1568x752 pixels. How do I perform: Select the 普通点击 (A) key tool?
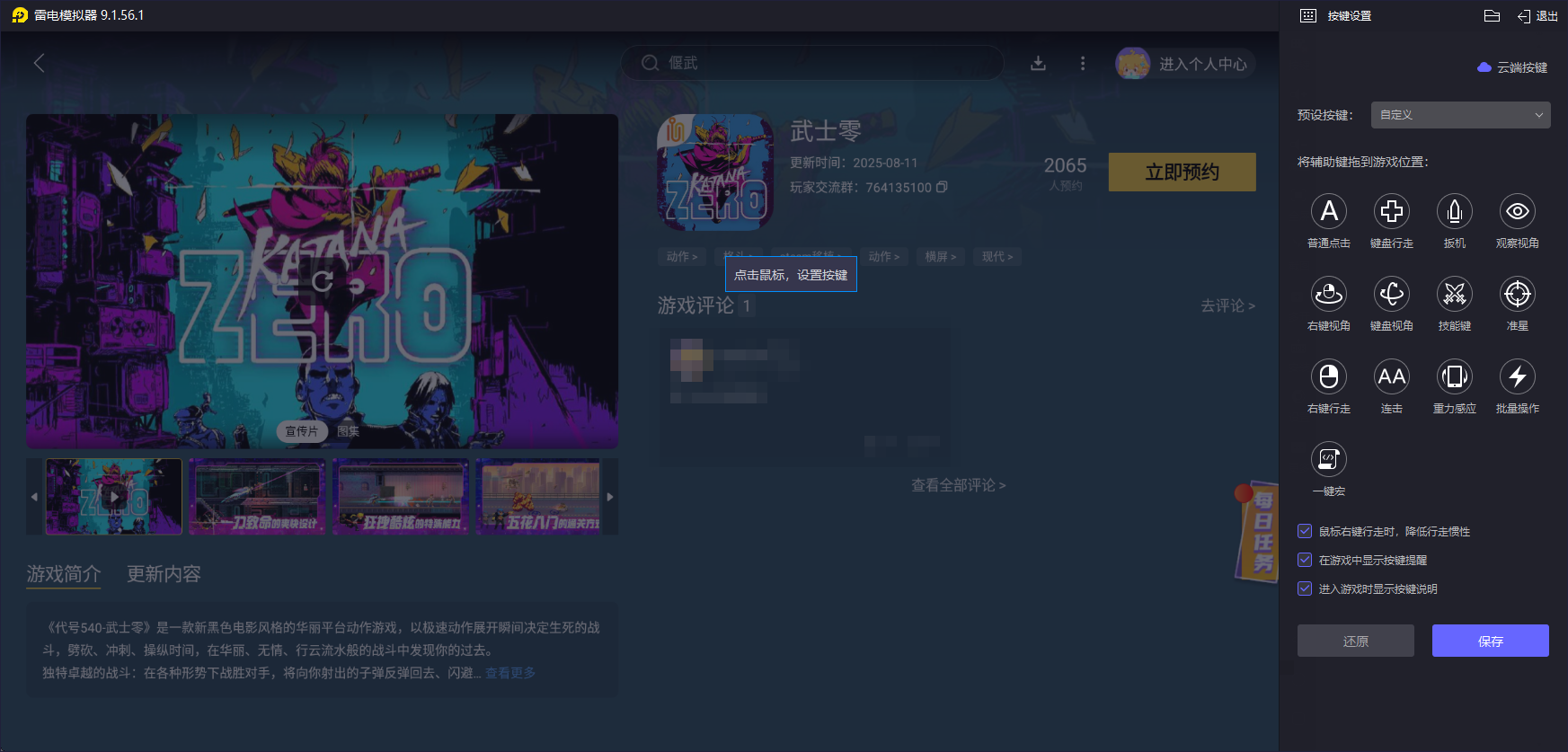1329,212
